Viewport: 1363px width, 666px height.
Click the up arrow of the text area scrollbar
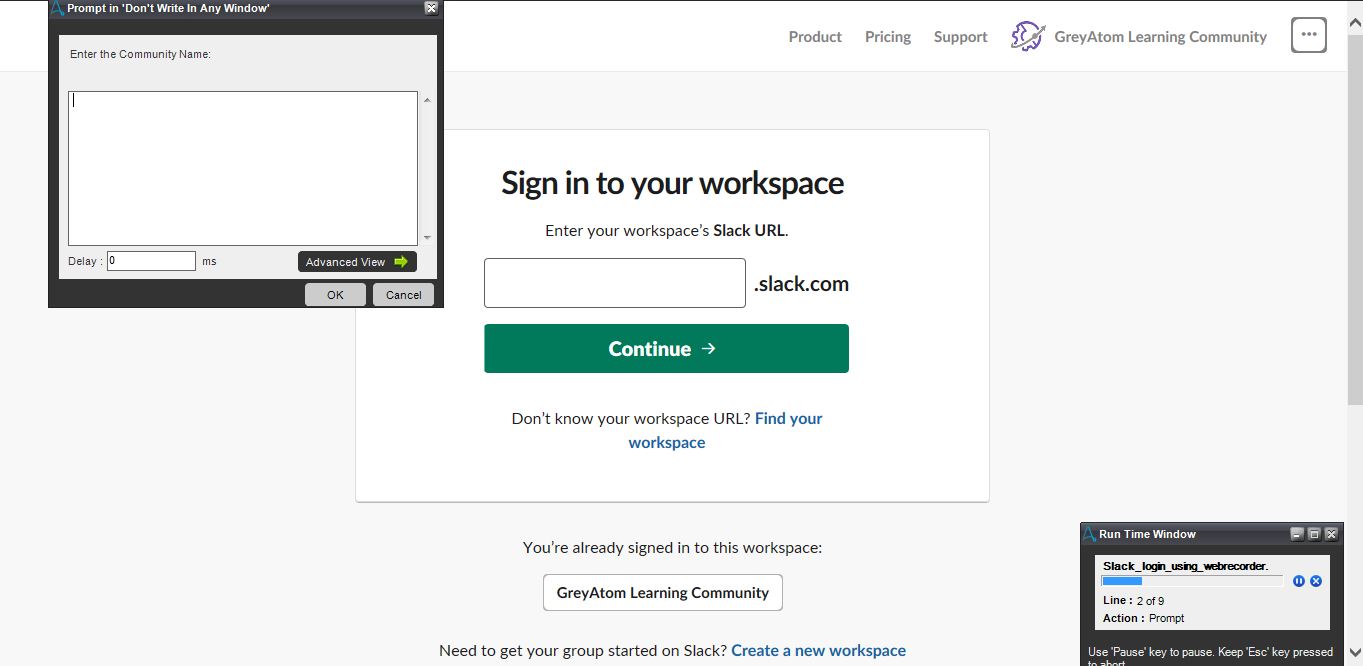428,100
